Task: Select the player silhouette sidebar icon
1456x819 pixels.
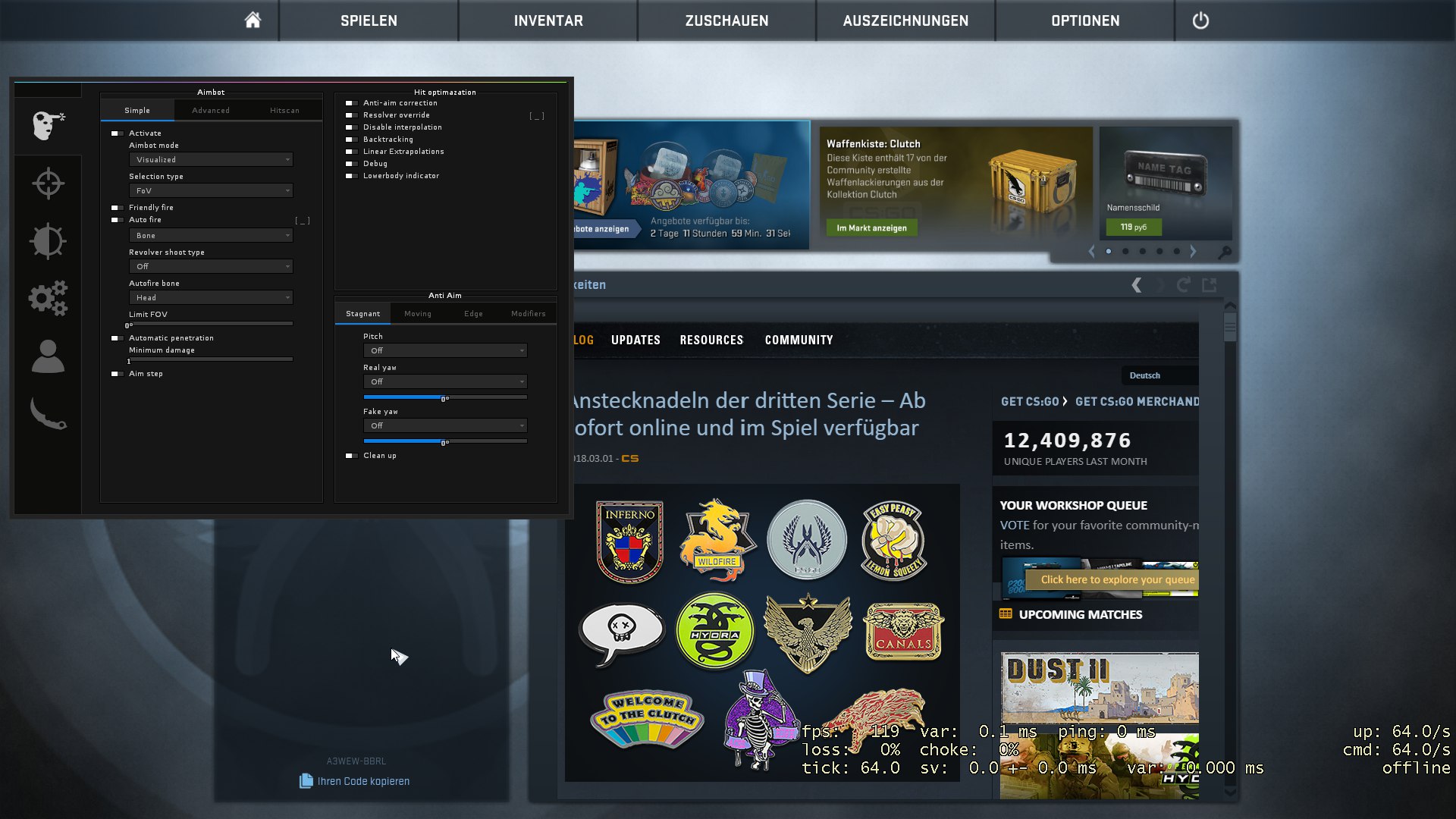Action: (x=48, y=356)
